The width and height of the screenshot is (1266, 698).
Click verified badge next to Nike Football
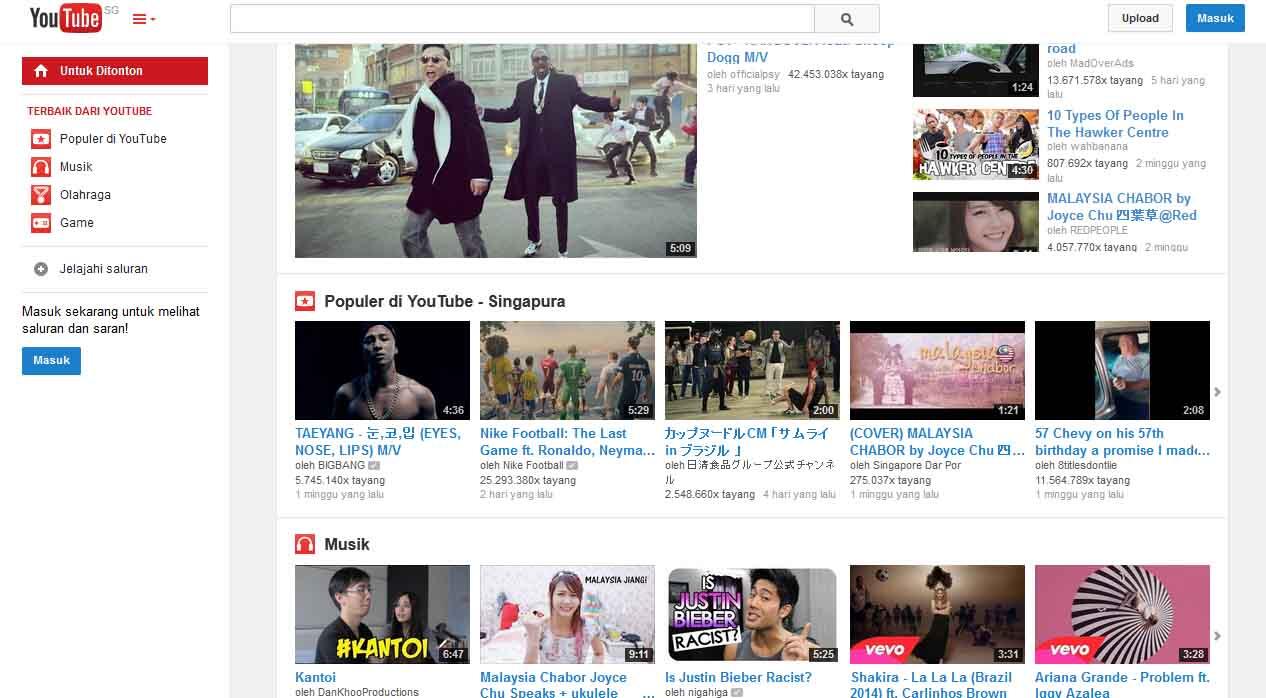(x=572, y=466)
